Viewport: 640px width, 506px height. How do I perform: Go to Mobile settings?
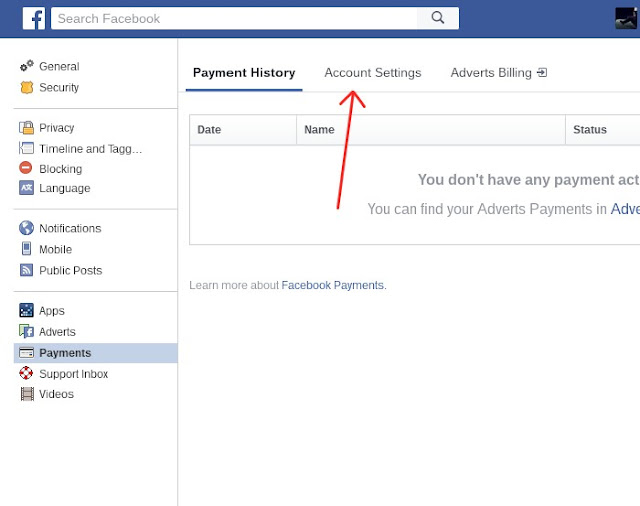pos(56,249)
